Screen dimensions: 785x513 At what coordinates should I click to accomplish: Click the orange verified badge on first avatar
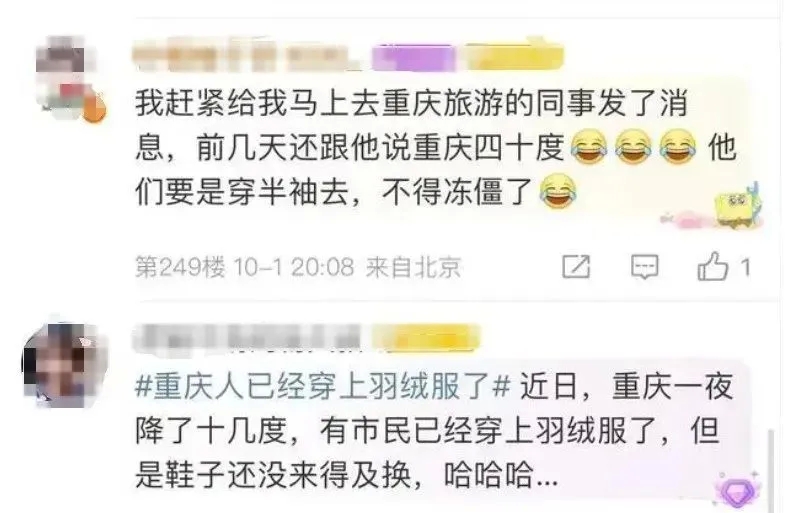coord(94,109)
